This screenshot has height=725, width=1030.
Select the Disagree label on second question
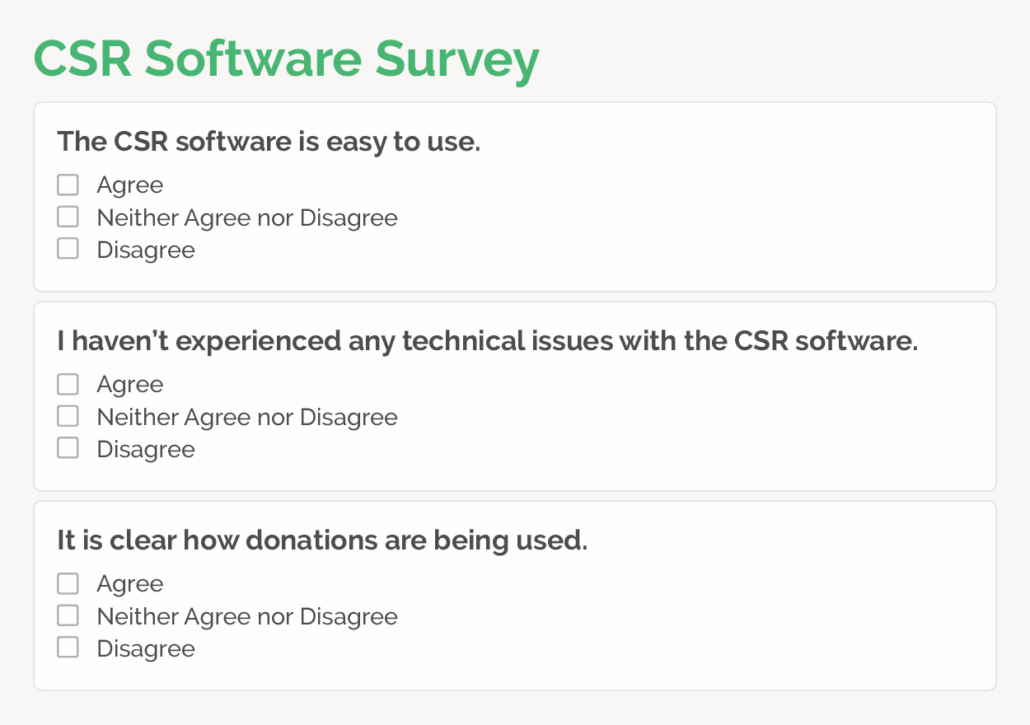pos(145,448)
